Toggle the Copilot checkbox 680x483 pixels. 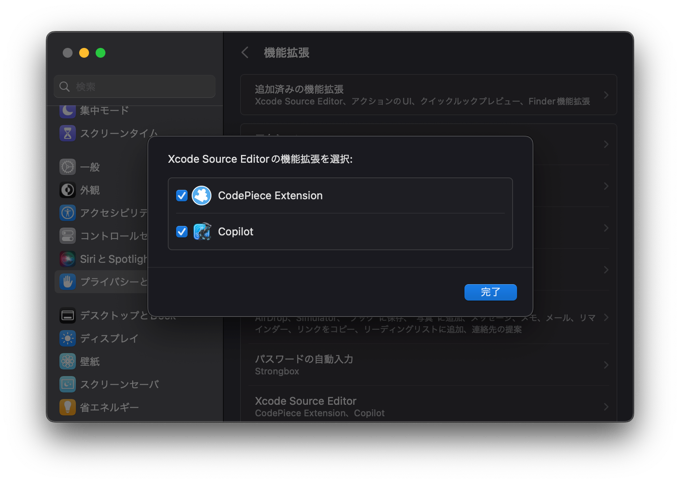pos(182,232)
